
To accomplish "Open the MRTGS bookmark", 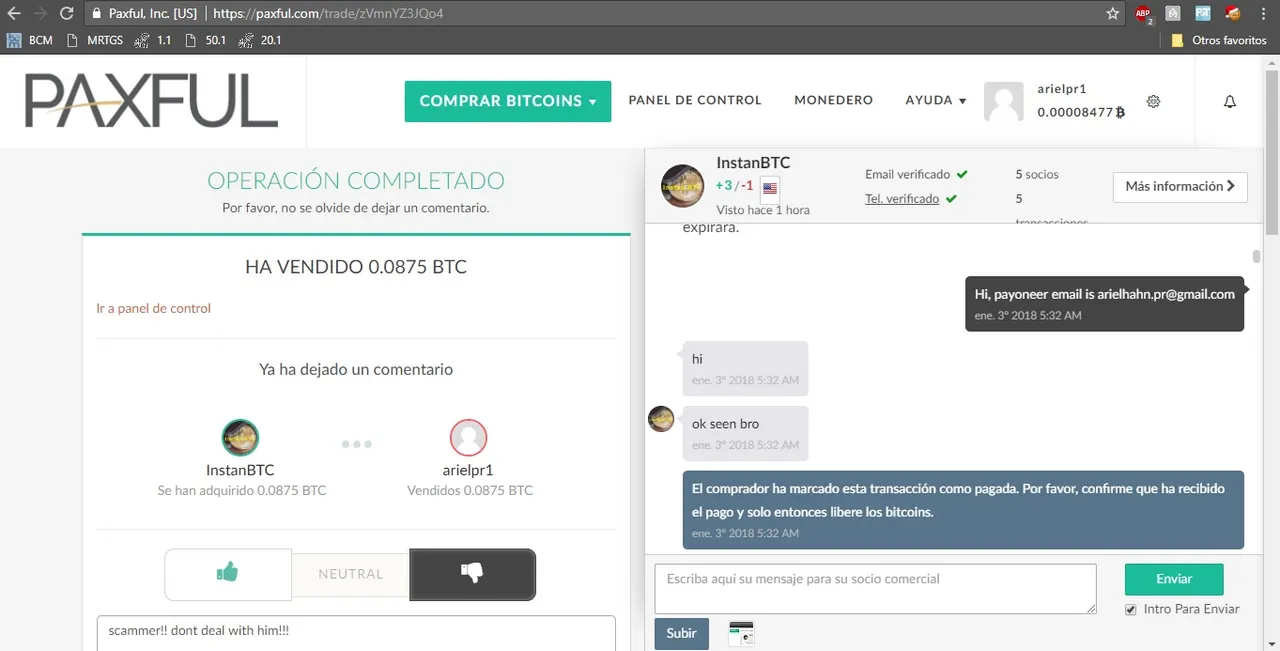I will (x=94, y=40).
